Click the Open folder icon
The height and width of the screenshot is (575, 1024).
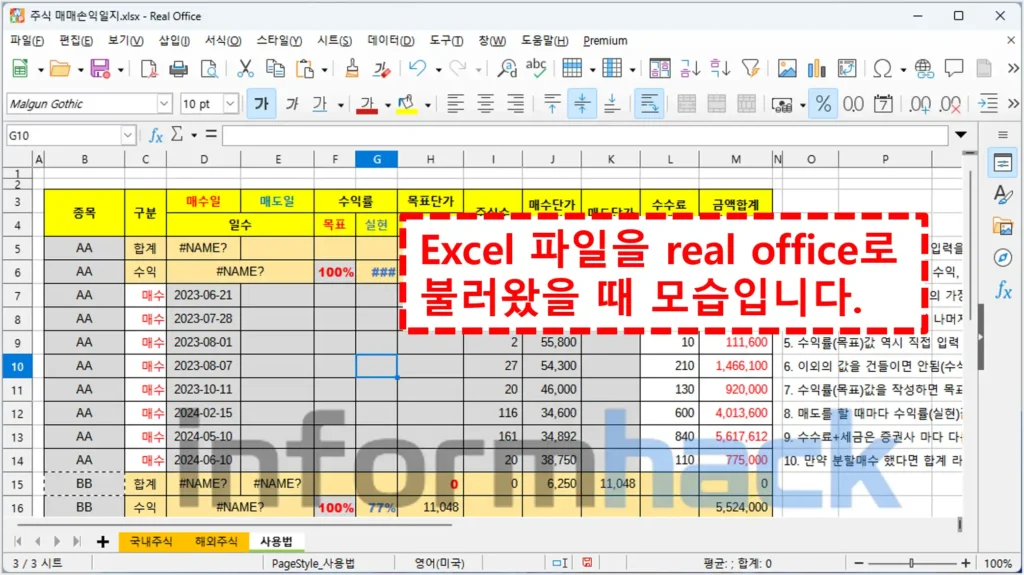tap(60, 69)
